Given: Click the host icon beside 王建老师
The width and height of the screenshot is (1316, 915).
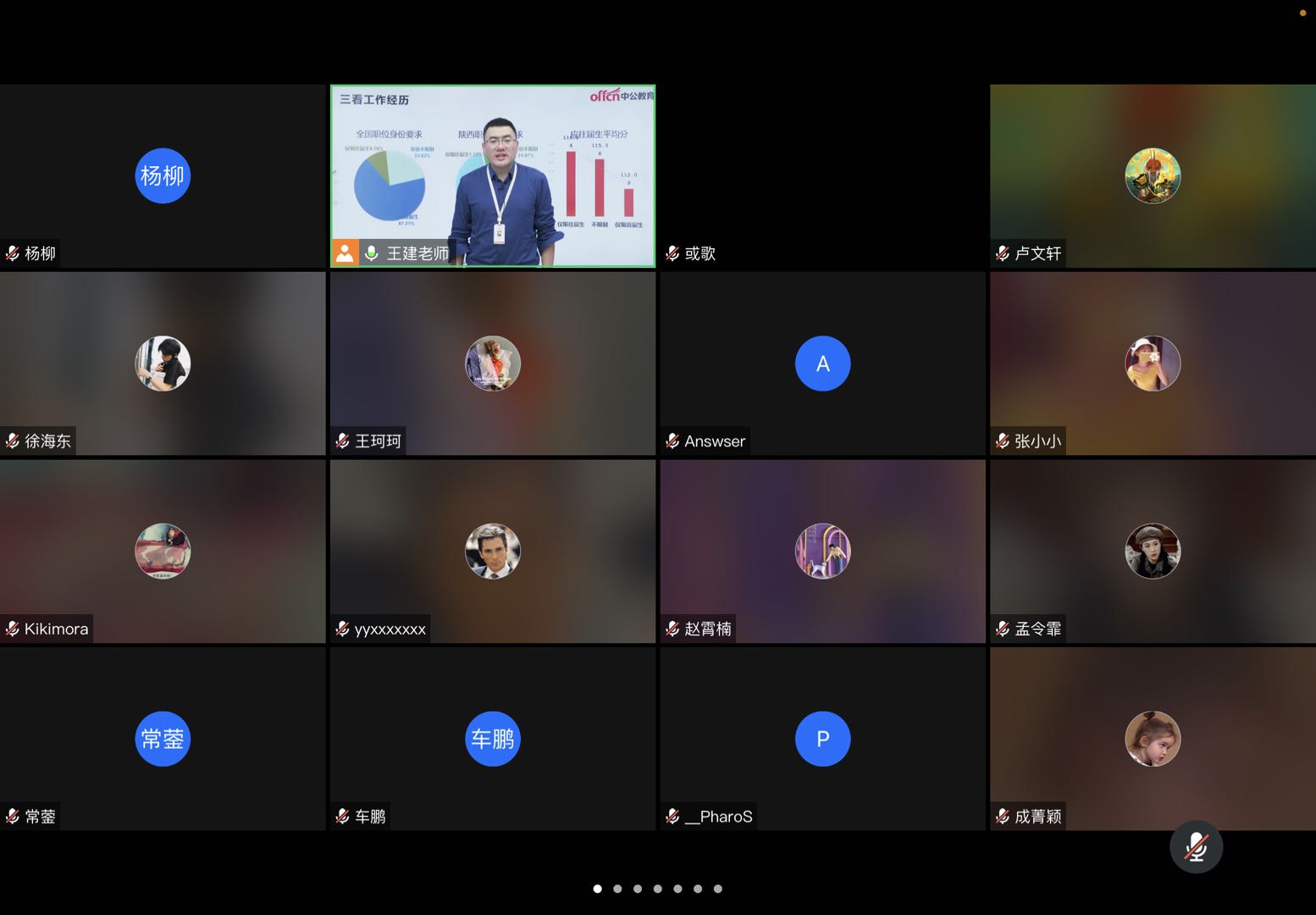Looking at the screenshot, I should [345, 253].
